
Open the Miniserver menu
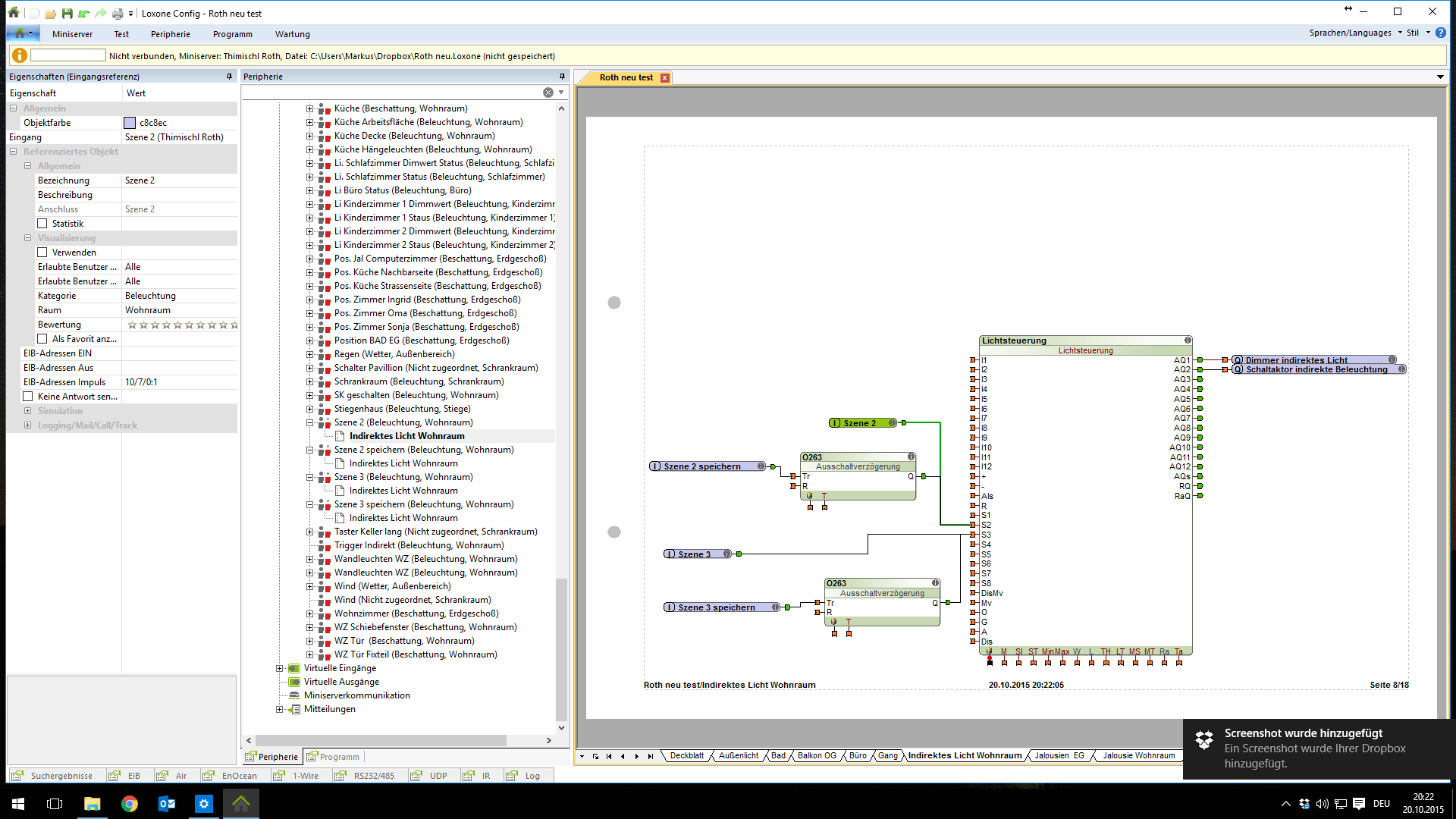pos(72,34)
